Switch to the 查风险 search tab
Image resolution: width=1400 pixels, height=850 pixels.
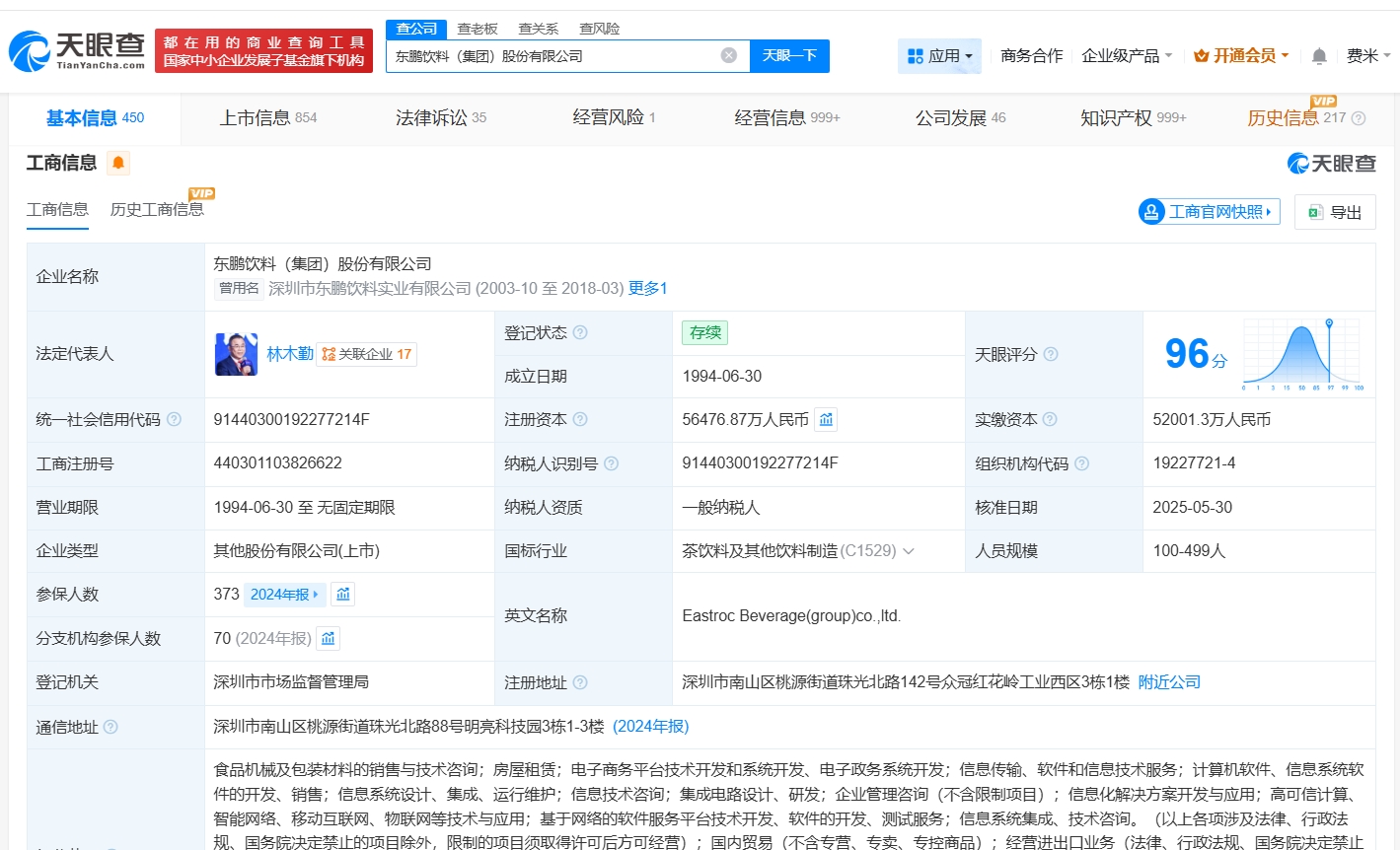[600, 29]
